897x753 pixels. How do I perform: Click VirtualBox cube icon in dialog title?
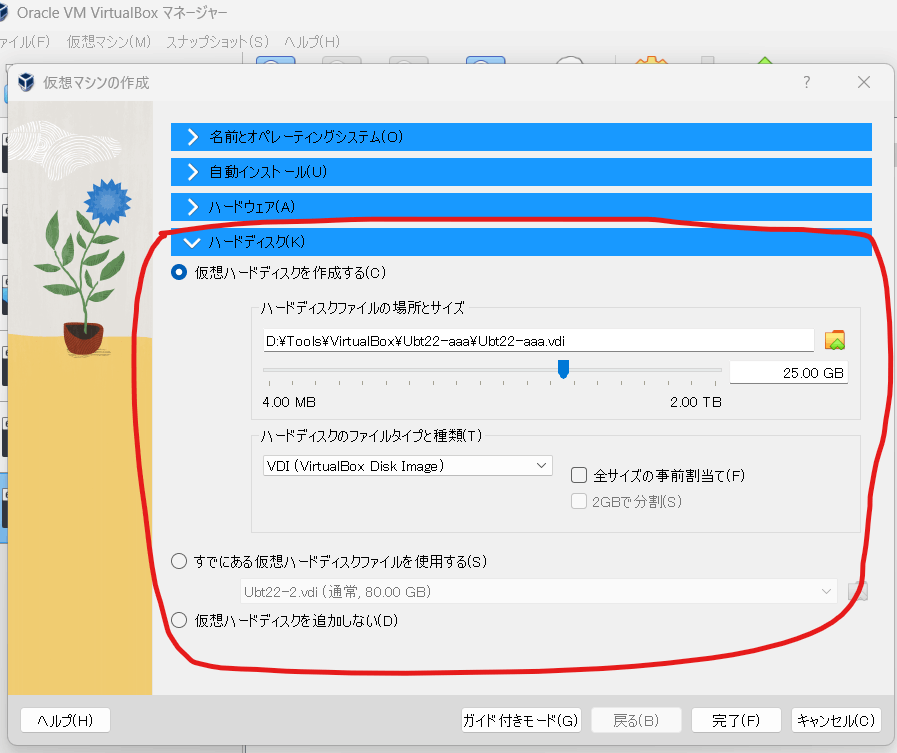coord(26,82)
